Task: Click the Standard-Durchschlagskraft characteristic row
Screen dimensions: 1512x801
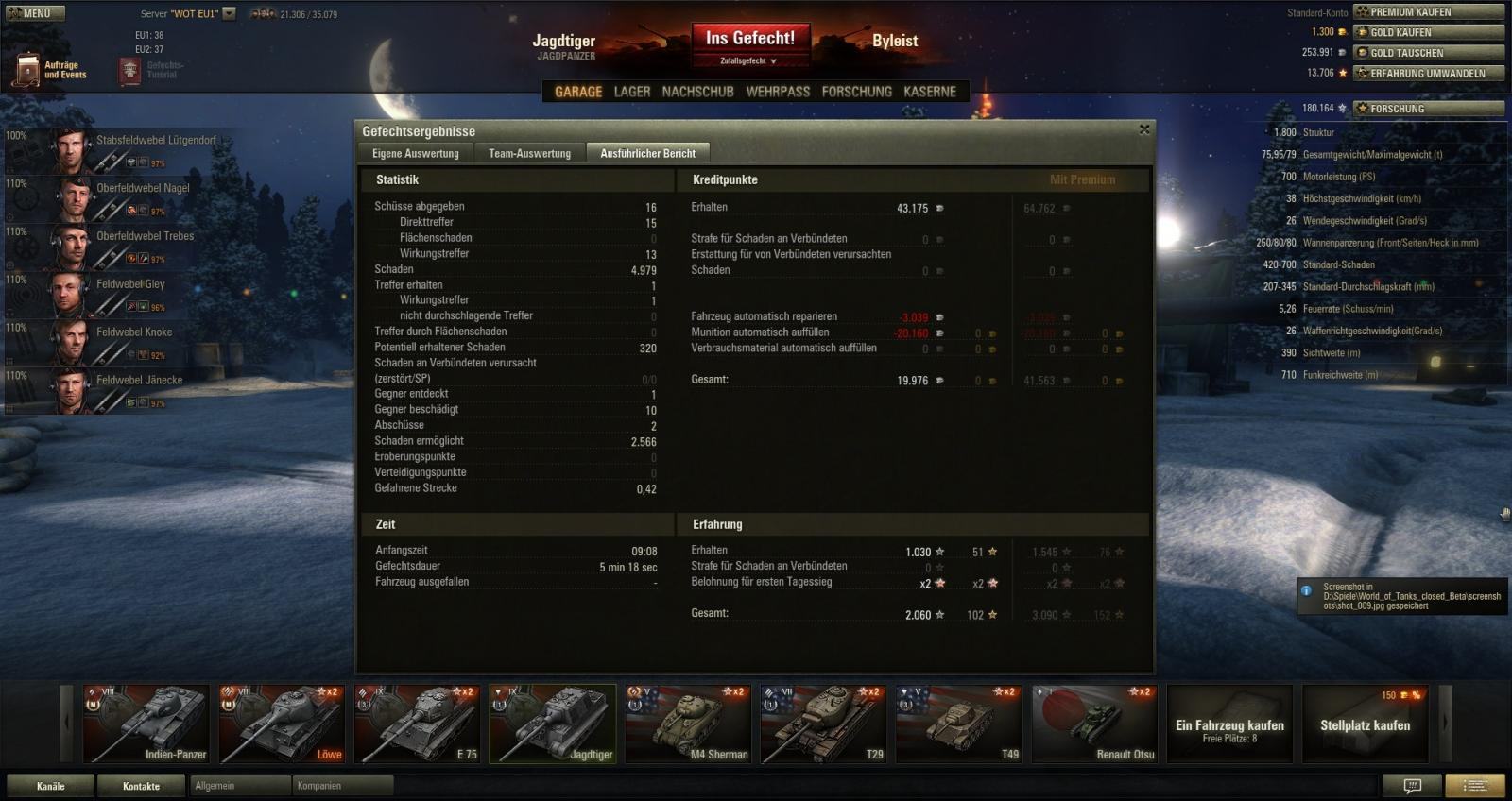Action: point(1349,287)
